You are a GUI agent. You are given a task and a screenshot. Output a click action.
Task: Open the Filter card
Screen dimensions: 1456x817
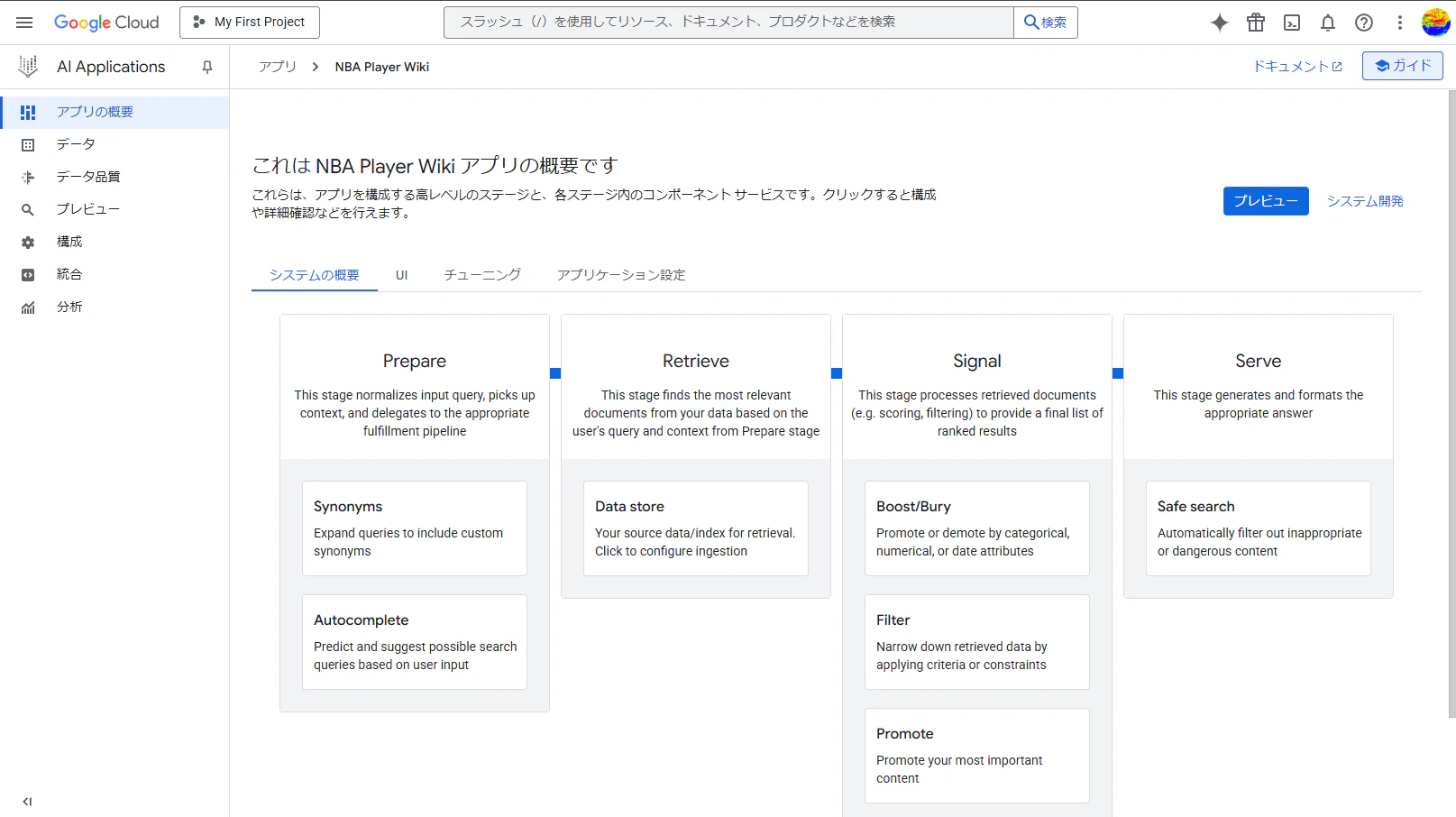pos(977,642)
